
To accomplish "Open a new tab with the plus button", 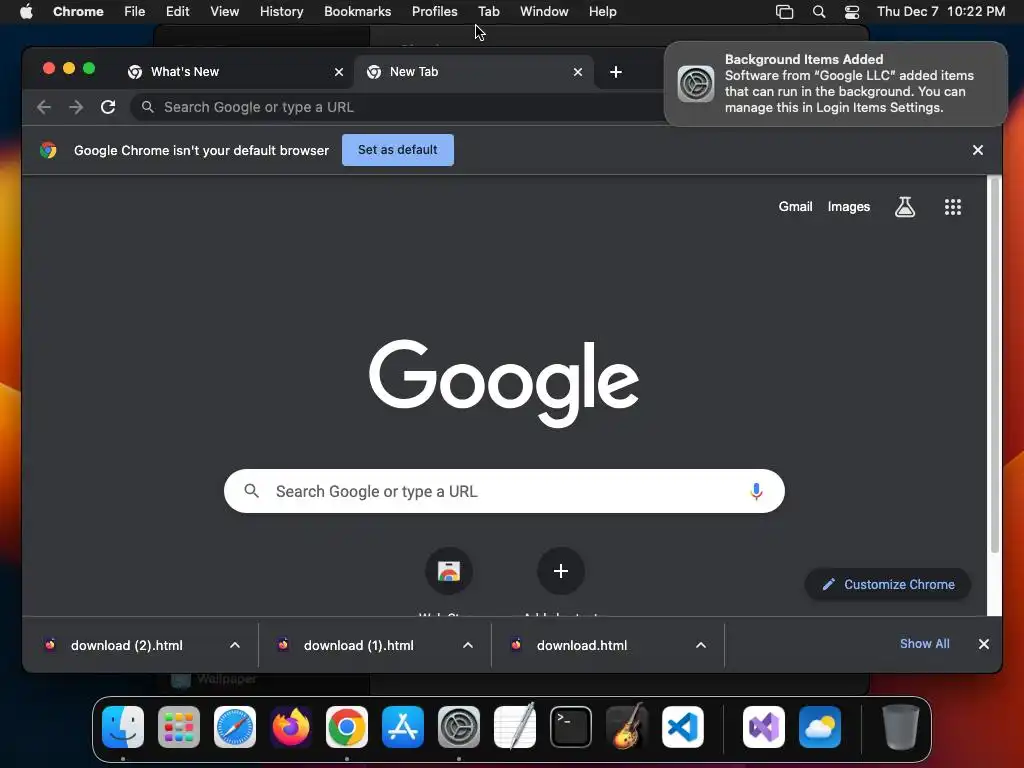I will click(x=615, y=72).
